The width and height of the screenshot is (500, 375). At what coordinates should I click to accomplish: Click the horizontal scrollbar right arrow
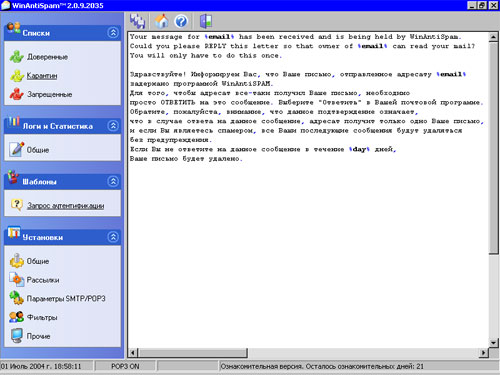pos(484,352)
